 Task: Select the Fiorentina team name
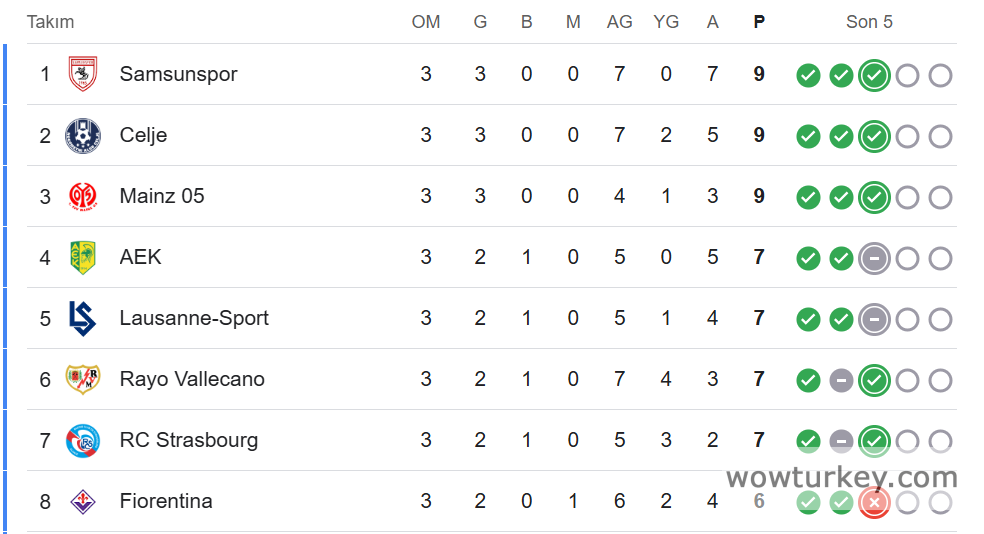166,501
